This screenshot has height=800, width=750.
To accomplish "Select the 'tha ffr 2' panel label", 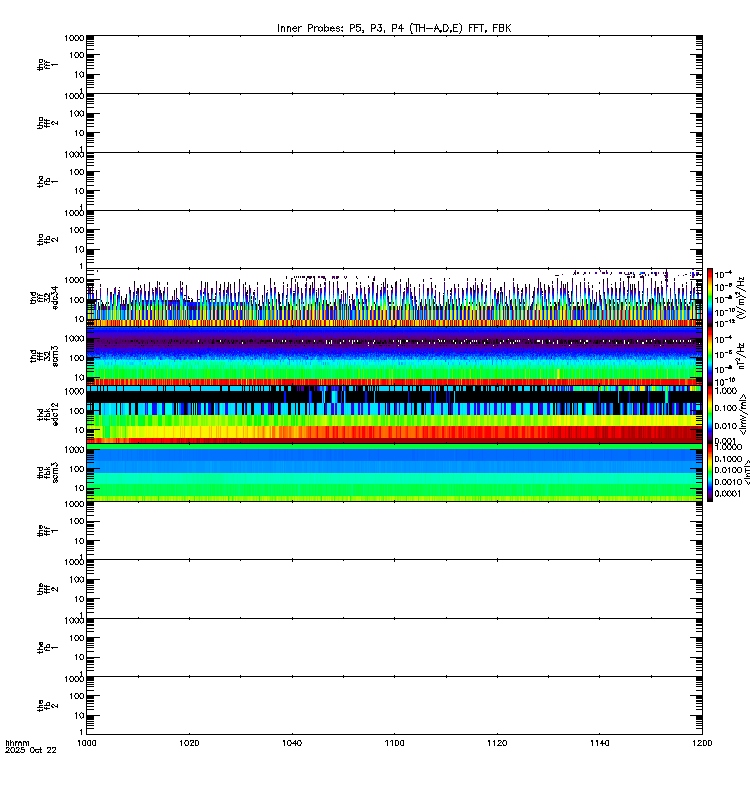I will tap(47, 123).
